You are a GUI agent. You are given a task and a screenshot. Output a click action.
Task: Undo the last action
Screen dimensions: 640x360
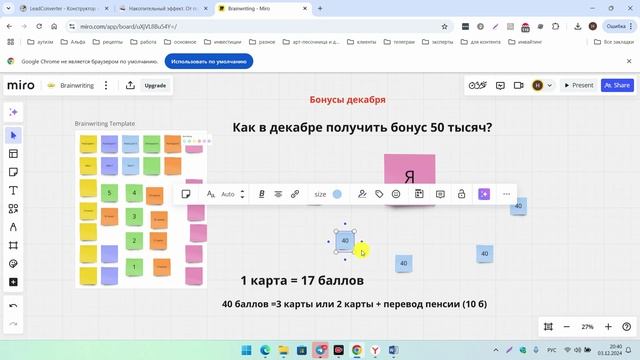(x=13, y=306)
